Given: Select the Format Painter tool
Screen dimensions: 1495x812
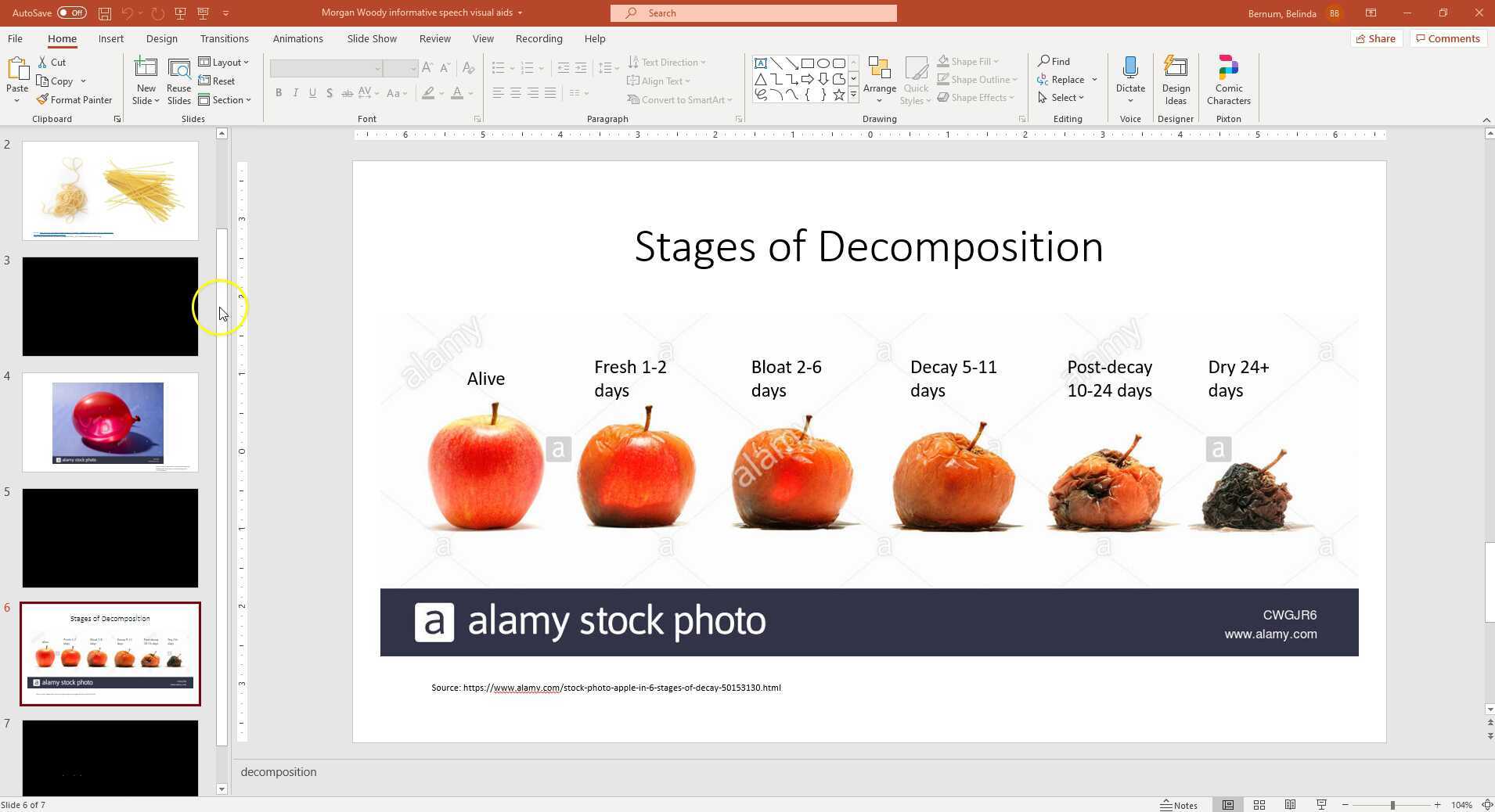Looking at the screenshot, I should coord(74,99).
